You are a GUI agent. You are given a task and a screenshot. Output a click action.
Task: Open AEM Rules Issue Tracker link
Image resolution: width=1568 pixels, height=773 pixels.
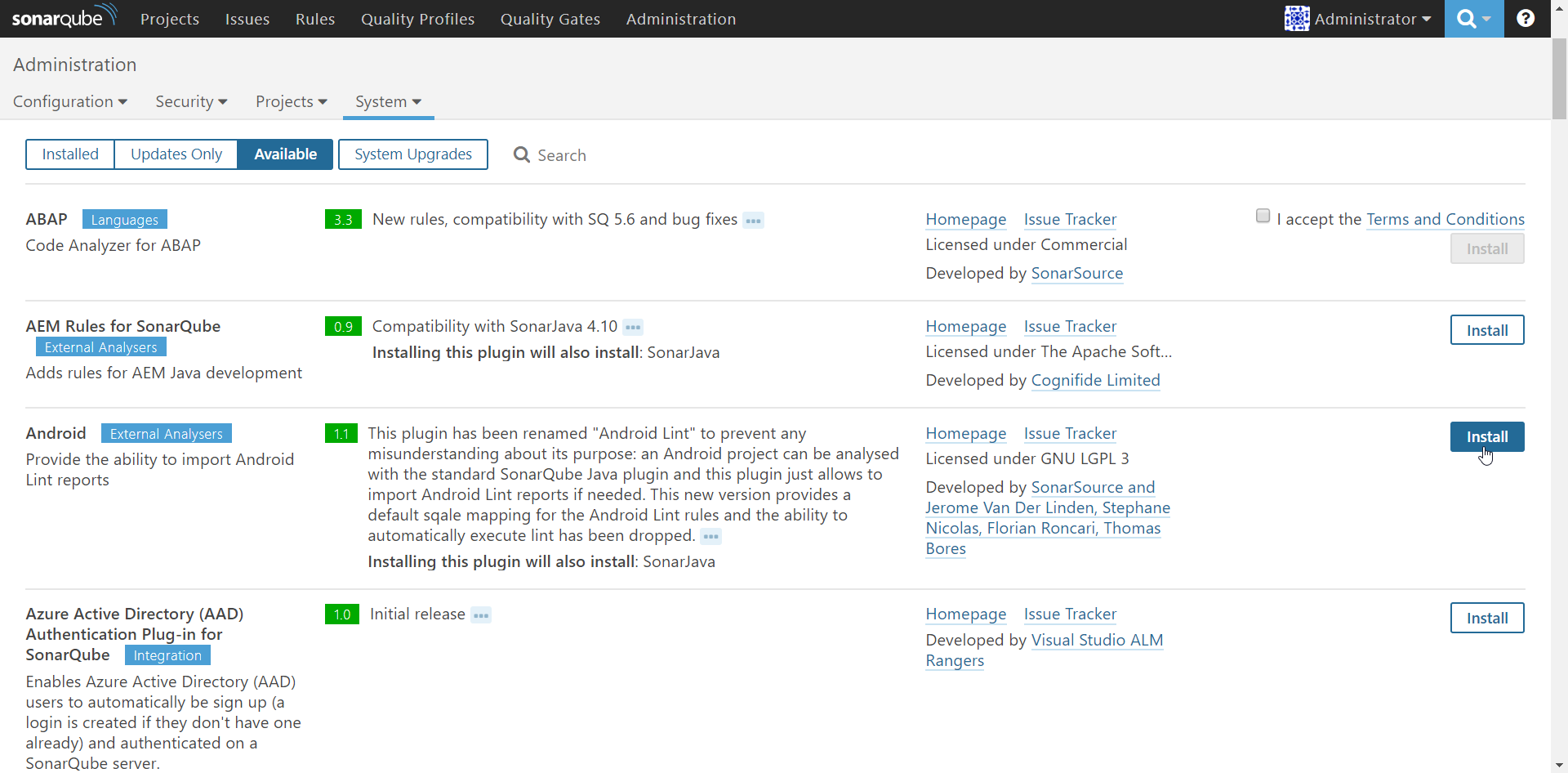point(1070,326)
